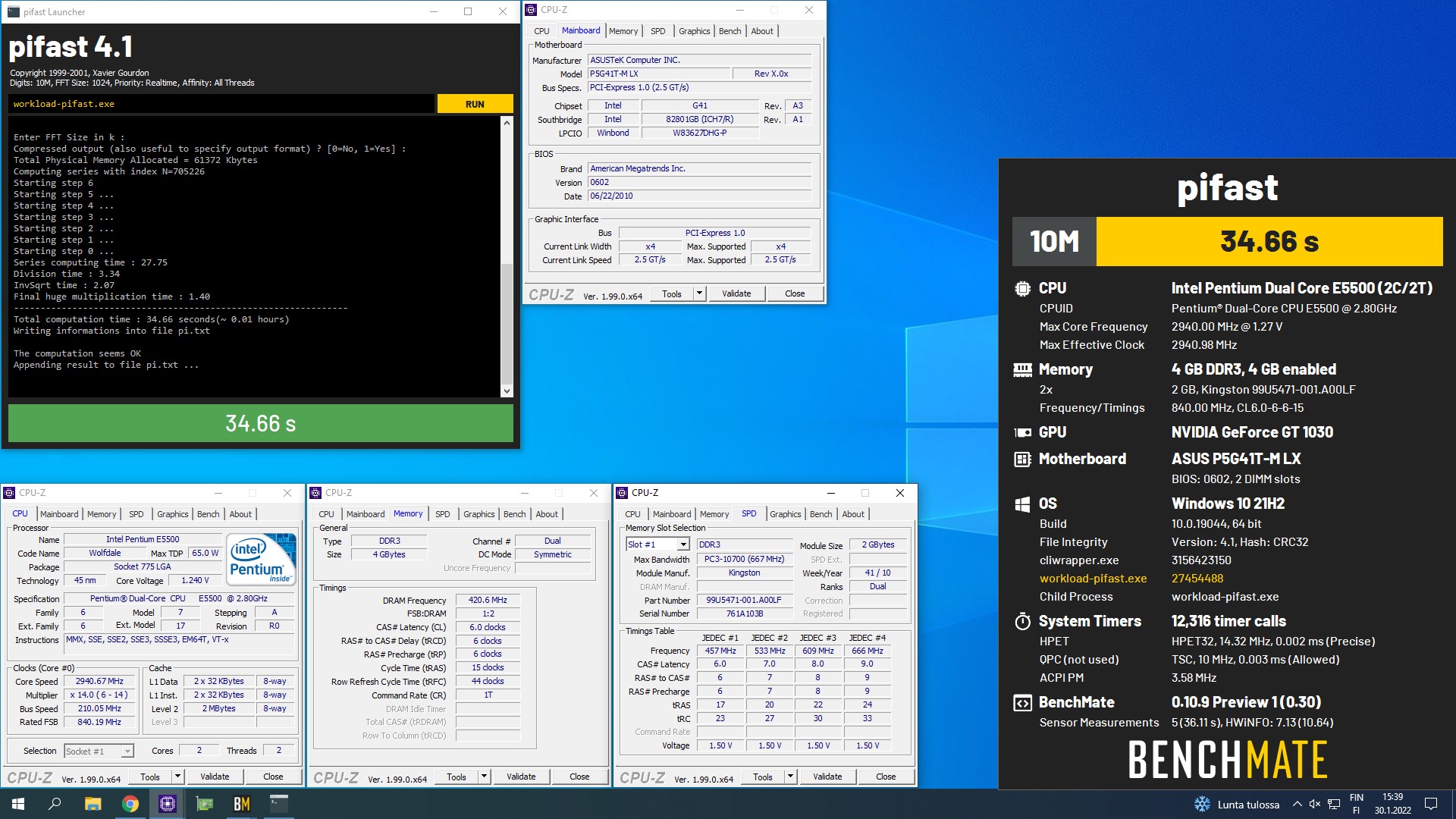Click BenchMate System Timers stopwatch icon
1456x819 pixels.
[x=1022, y=622]
